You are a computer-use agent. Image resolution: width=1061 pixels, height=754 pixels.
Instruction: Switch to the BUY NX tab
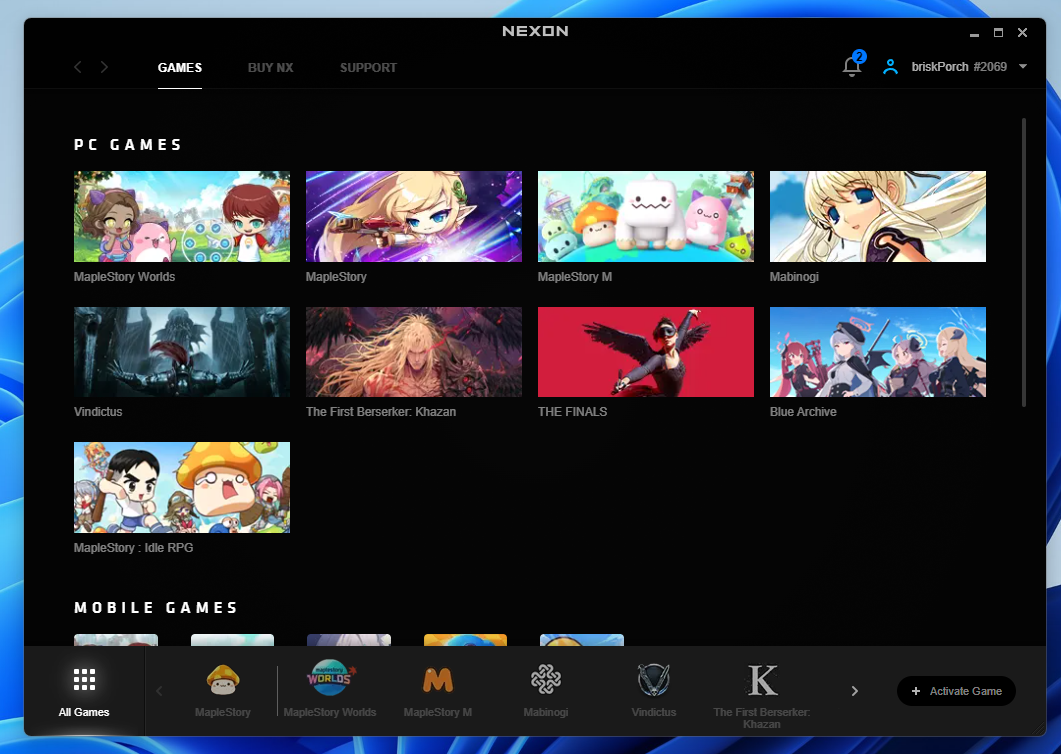(271, 68)
